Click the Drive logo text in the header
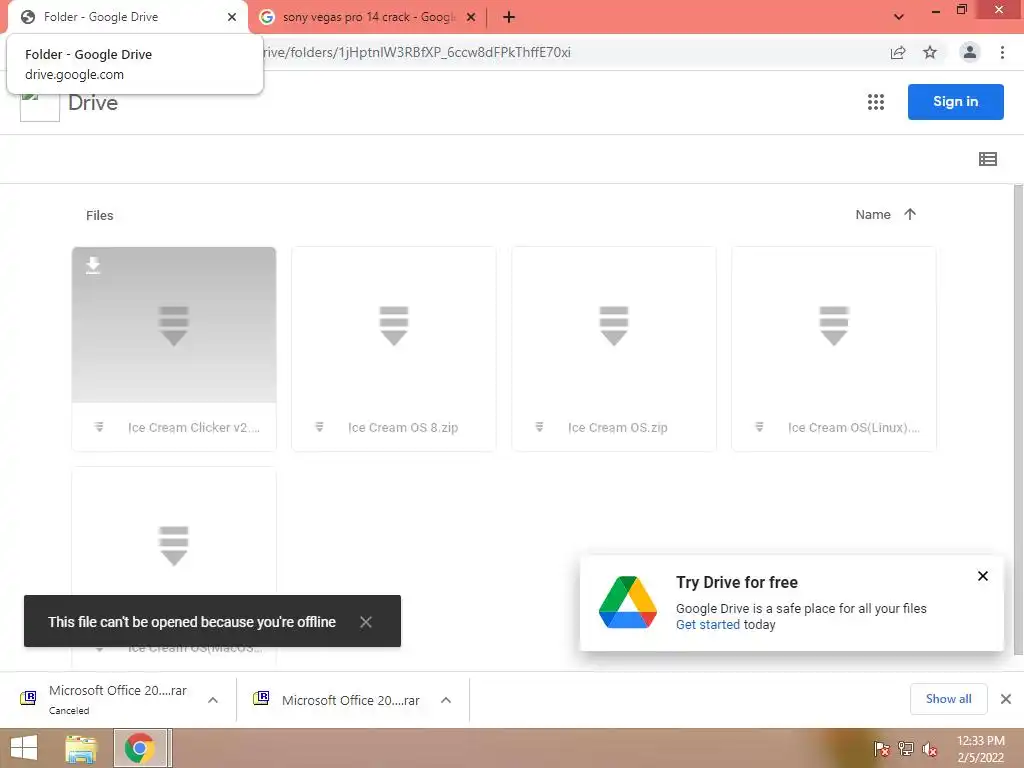 pos(93,103)
